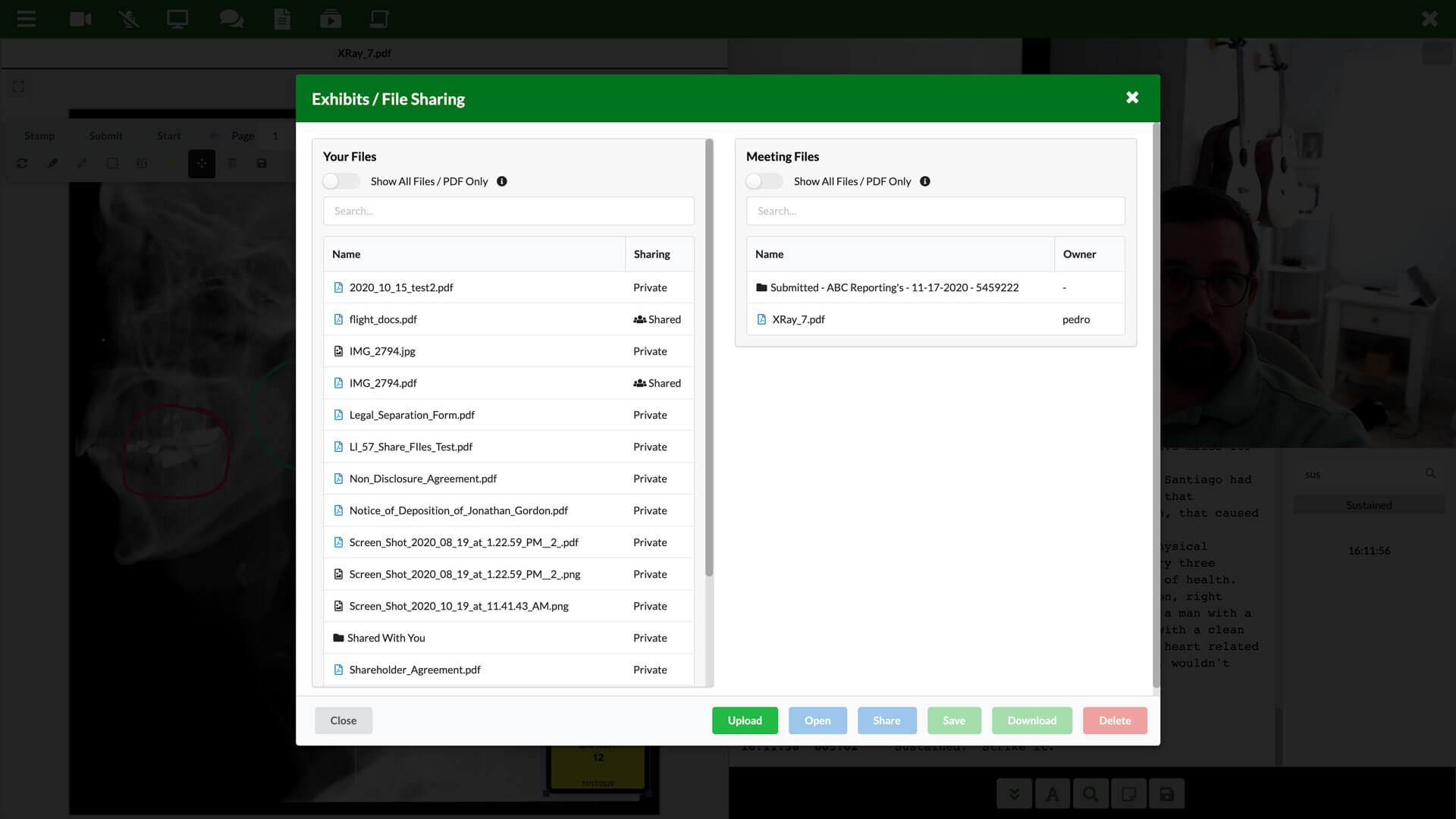The width and height of the screenshot is (1456, 819).
Task: Close the meeting with top-right X
Action: point(1429,19)
